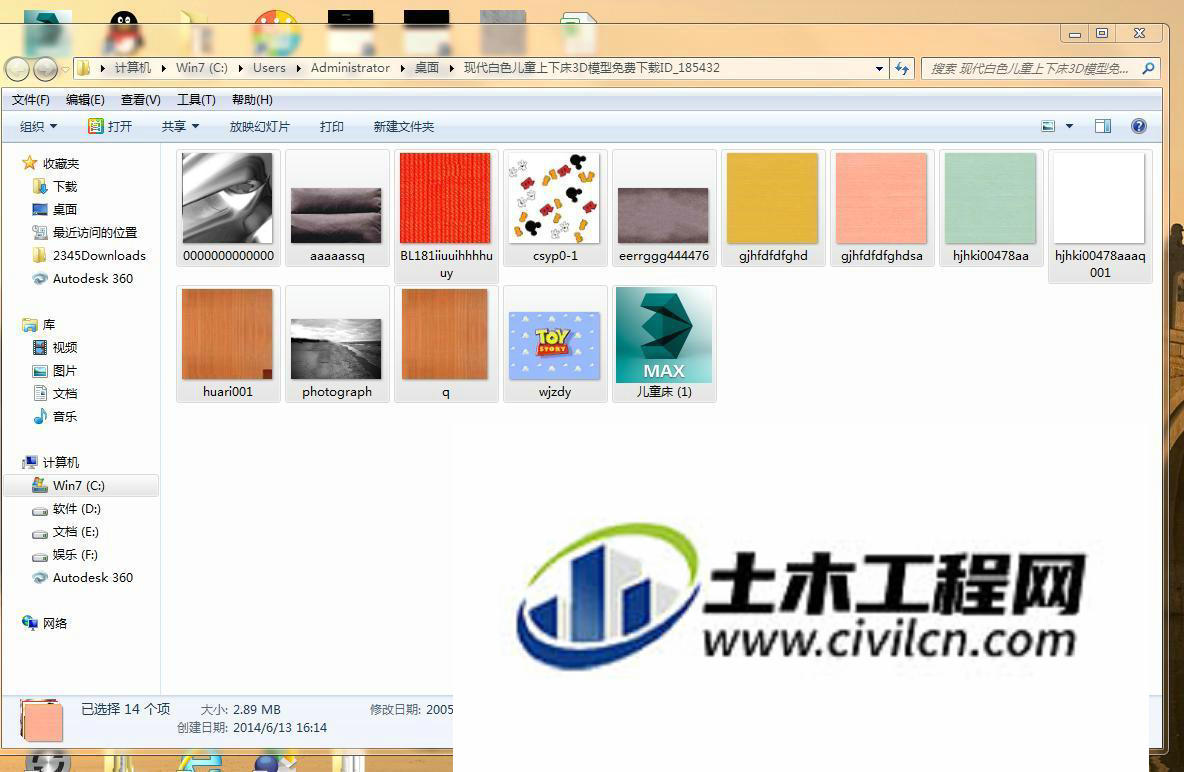Select the eerrggg444476 image file
Viewport: 1184px width, 772px height.
tap(664, 208)
